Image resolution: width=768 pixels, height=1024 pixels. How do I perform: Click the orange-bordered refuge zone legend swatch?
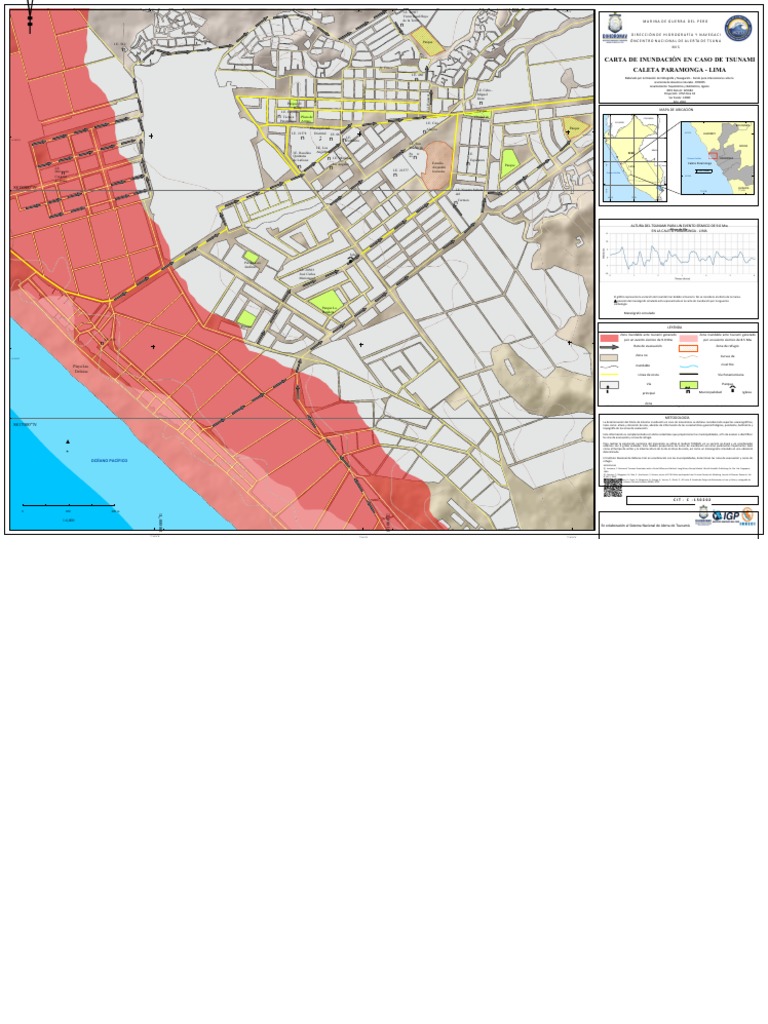pos(688,348)
